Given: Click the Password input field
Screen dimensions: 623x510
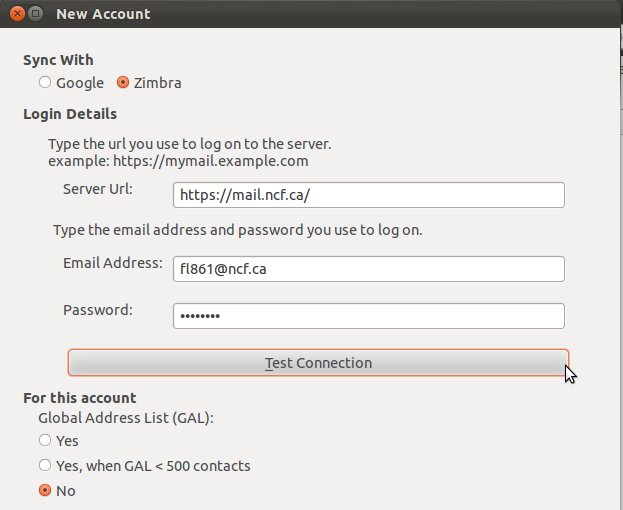Looking at the screenshot, I should (369, 316).
